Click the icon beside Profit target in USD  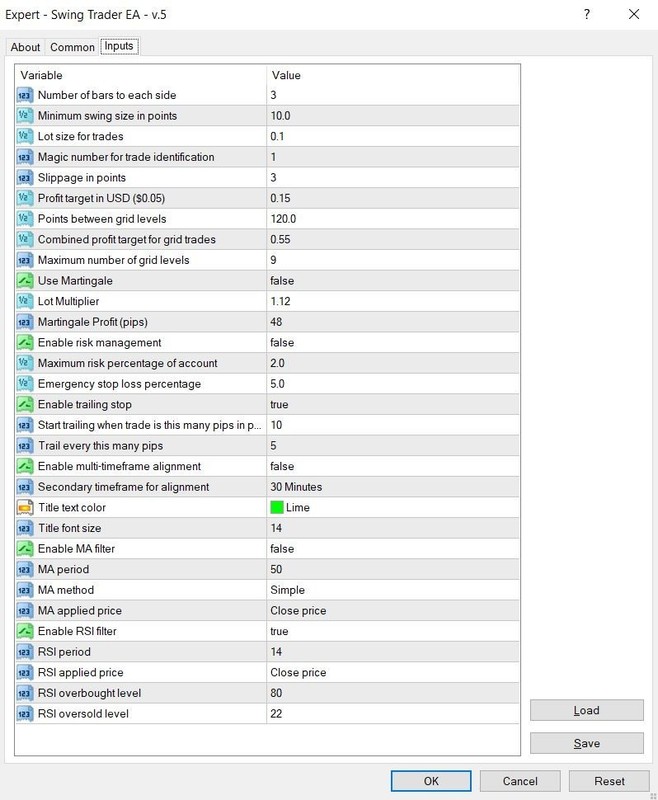click(x=24, y=198)
